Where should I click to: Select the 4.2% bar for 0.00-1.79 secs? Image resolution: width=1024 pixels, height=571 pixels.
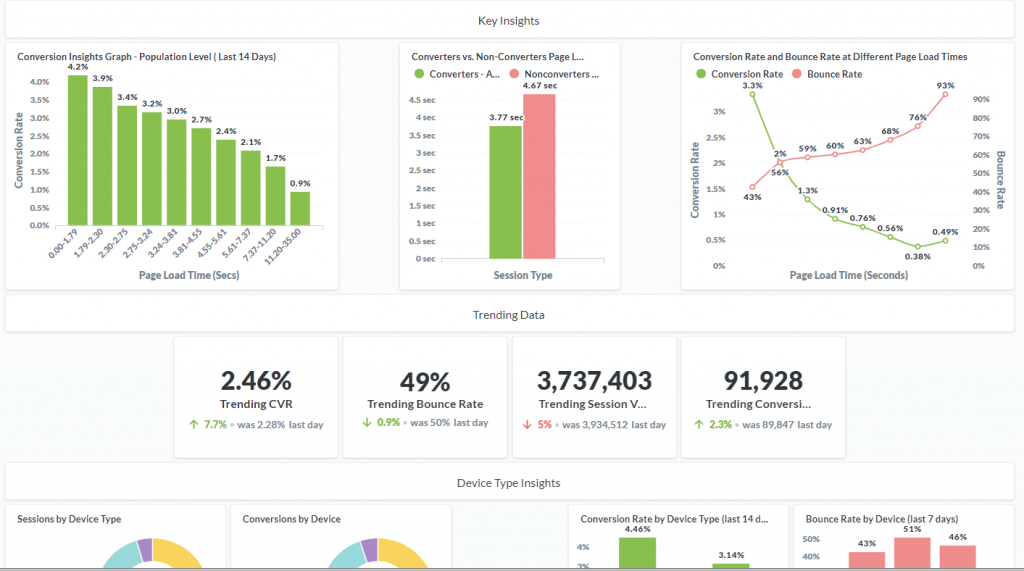click(x=78, y=150)
